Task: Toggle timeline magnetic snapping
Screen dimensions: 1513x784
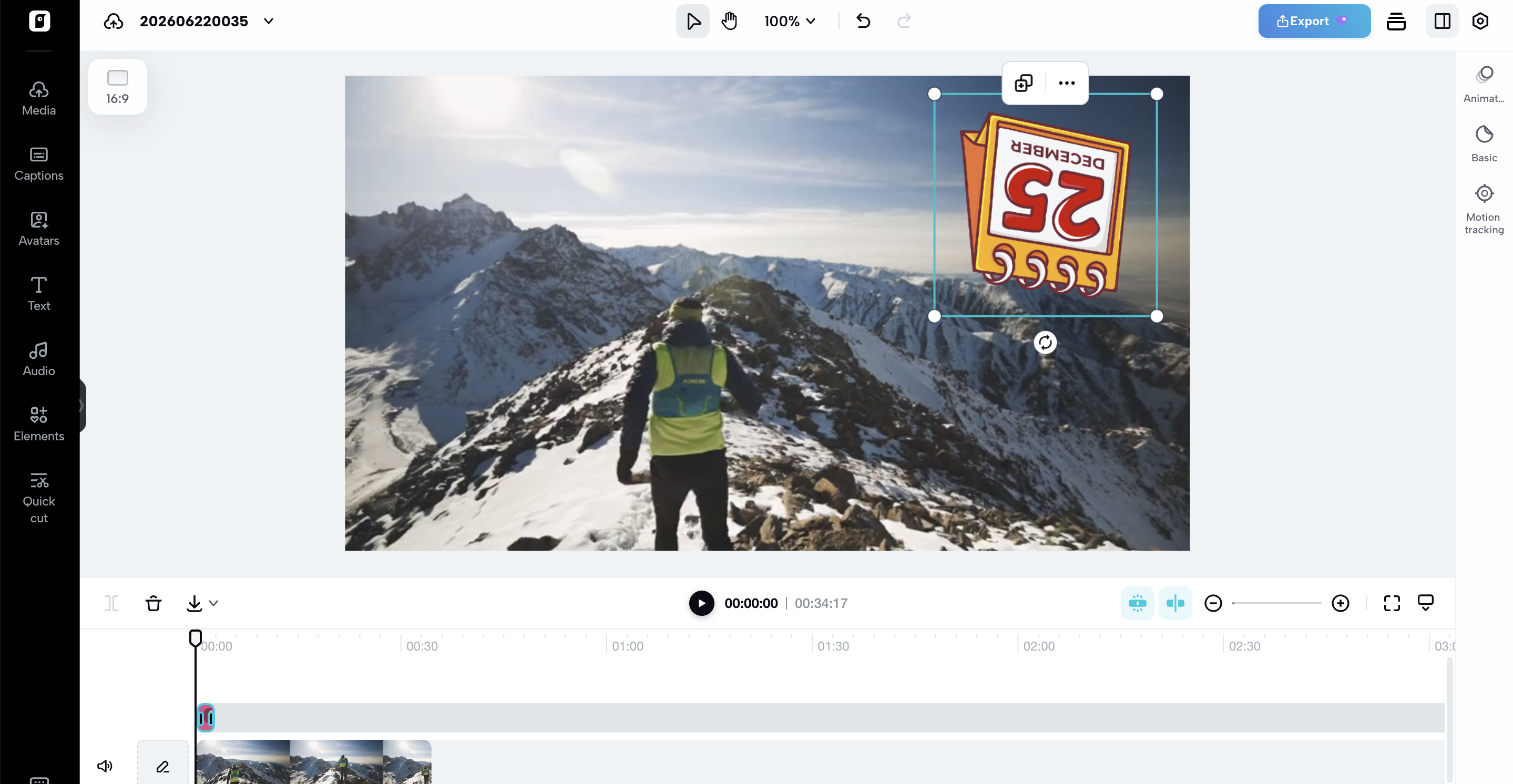Action: click(x=1137, y=603)
